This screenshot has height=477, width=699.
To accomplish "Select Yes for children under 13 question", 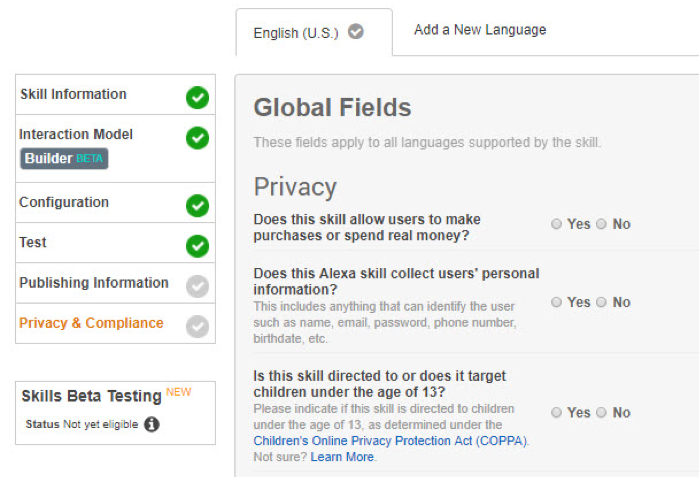I will pyautogui.click(x=556, y=412).
